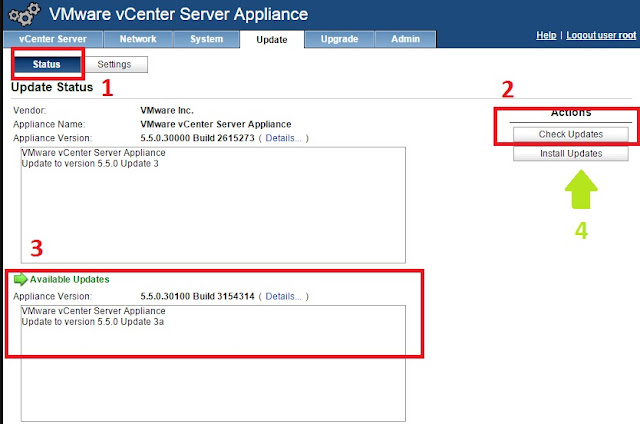Select the Status sub-tab
Screen dimensions: 640x424
coord(47,64)
